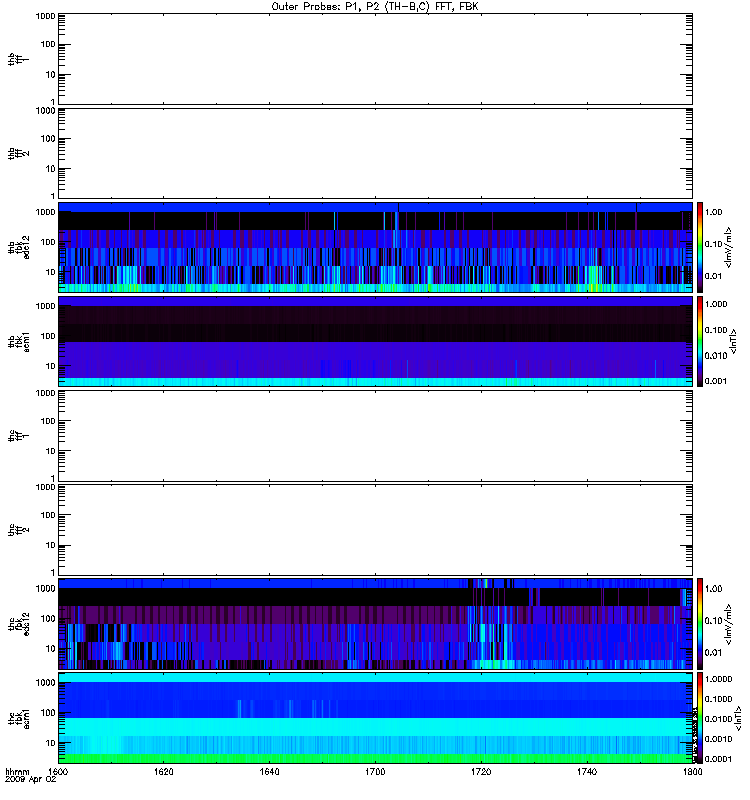Click the '0.01' label on thc edc12 color bar
Image resolution: width=750 pixels, height=800 pixels.
coord(713,653)
